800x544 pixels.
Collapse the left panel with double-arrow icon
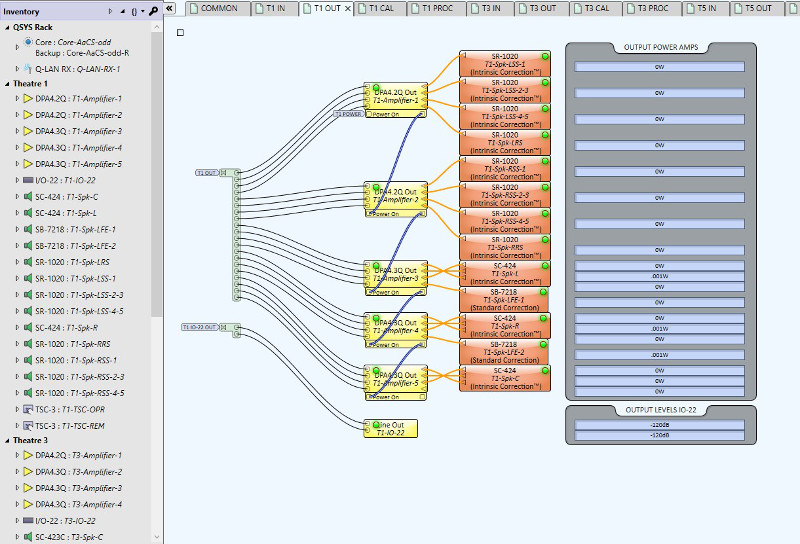click(170, 8)
